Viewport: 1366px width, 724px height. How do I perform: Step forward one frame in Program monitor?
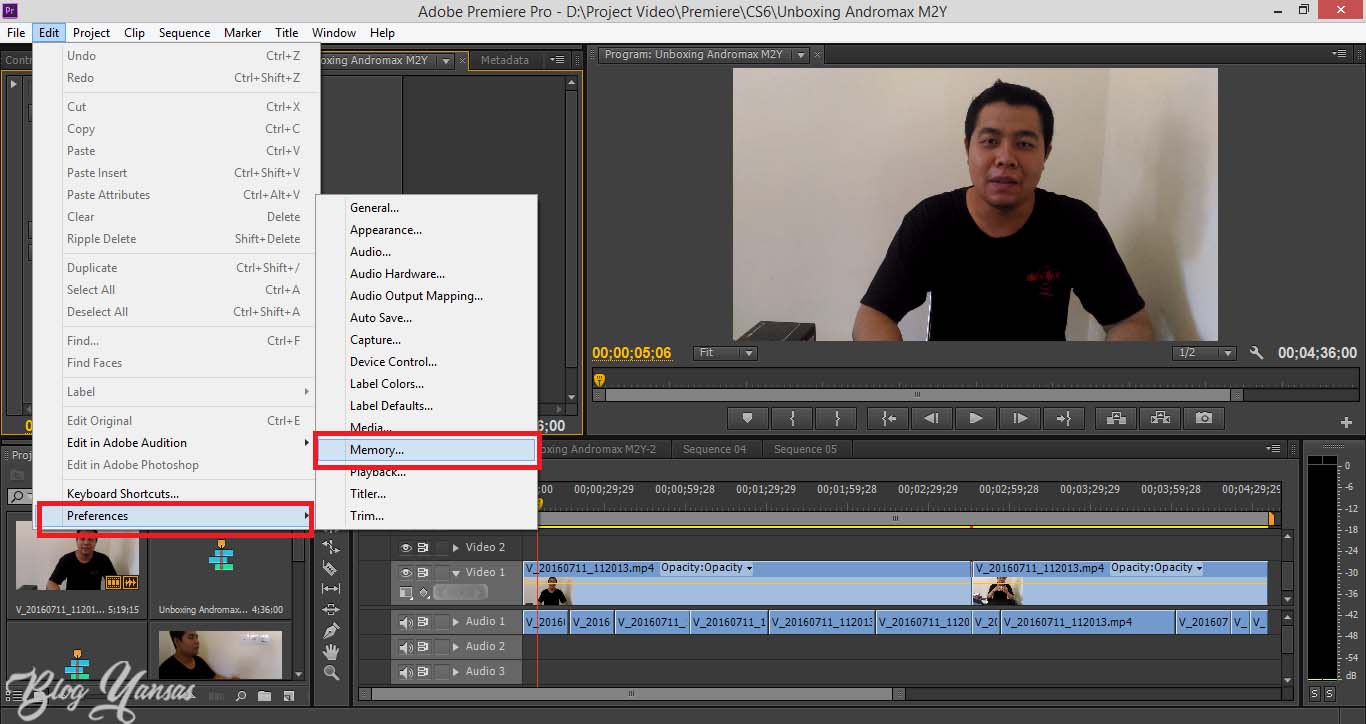coord(1020,418)
